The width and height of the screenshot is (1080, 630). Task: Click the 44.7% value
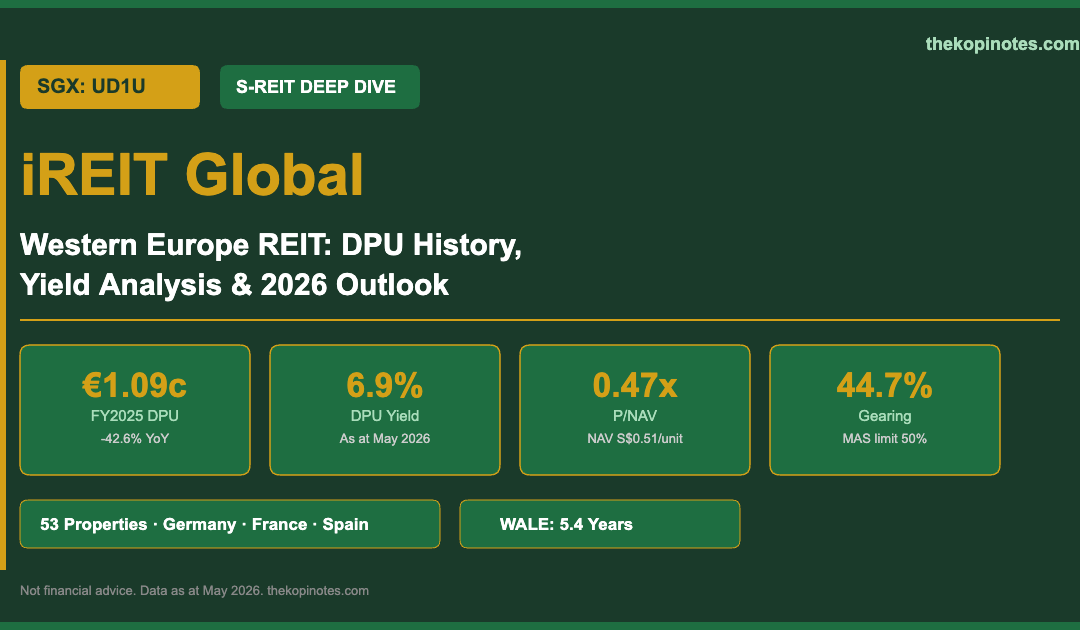click(x=884, y=385)
